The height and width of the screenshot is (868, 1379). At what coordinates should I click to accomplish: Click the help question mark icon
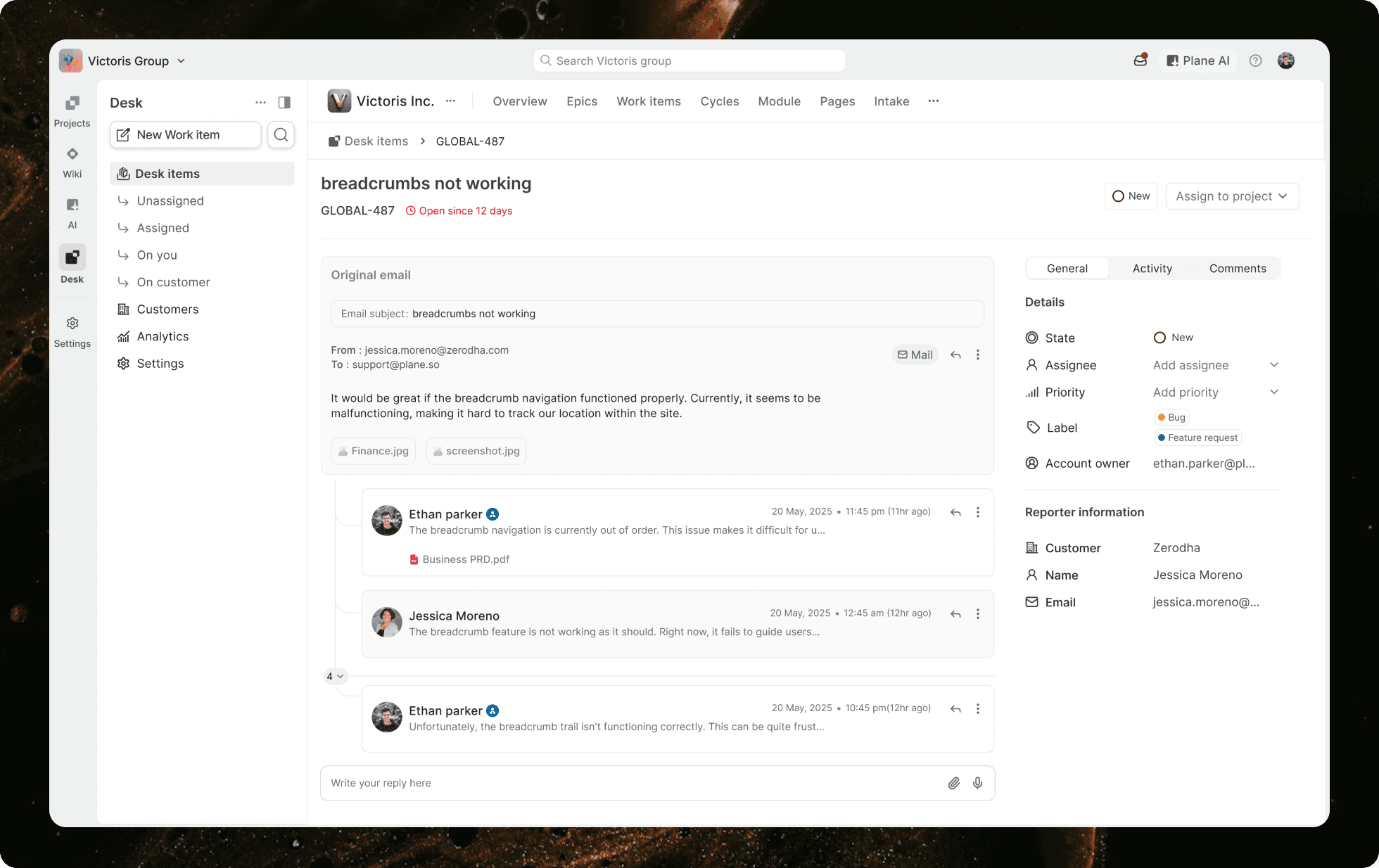coord(1255,60)
